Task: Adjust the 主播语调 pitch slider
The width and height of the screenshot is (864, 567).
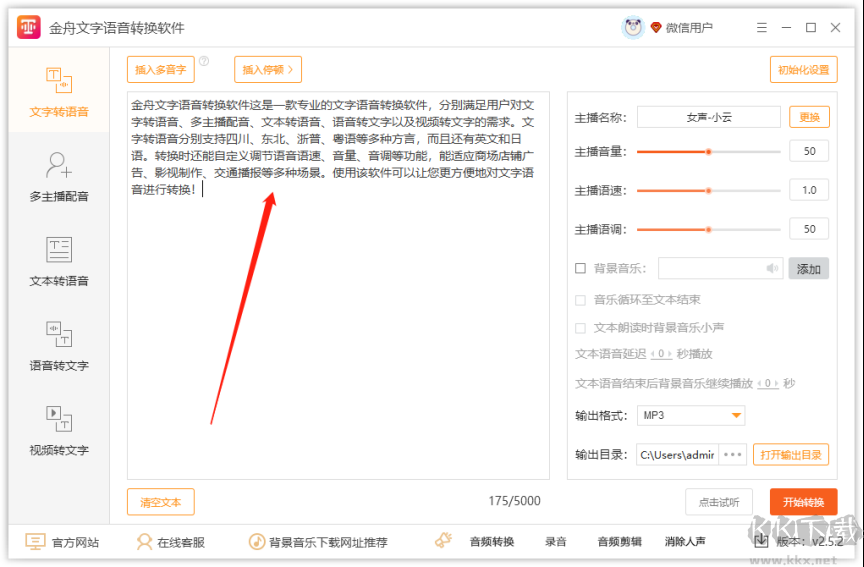Action: click(x=709, y=229)
